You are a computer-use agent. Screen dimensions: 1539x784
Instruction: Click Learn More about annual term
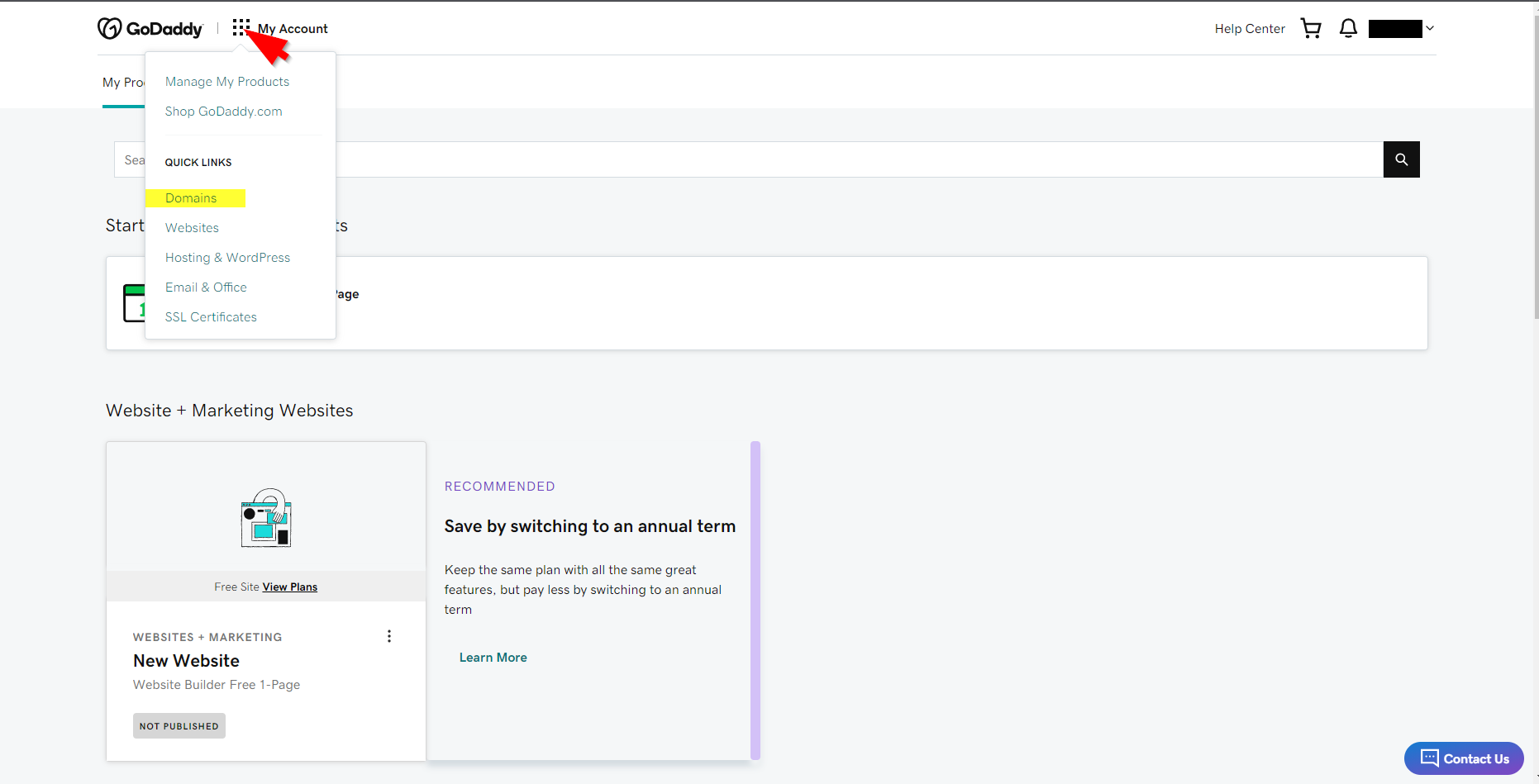(x=493, y=658)
